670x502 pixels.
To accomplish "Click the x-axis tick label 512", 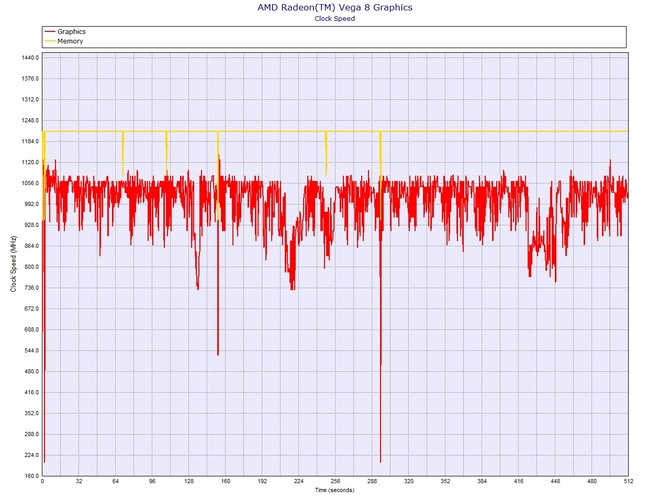I will click(628, 481).
